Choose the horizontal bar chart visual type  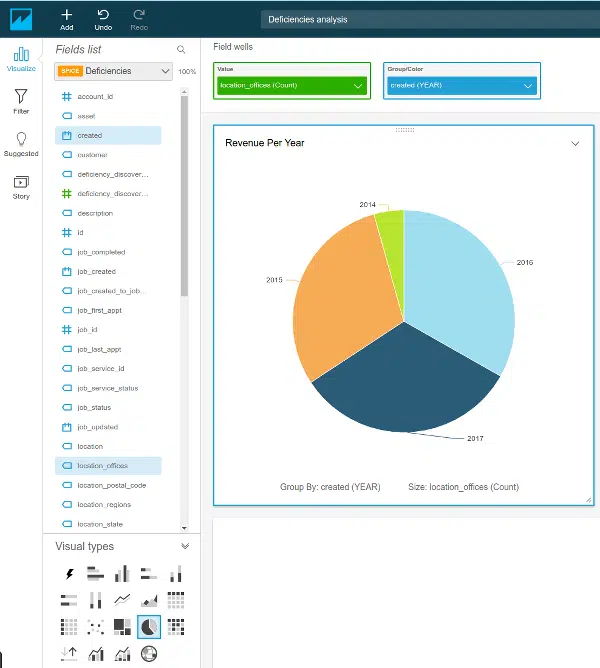click(95, 574)
